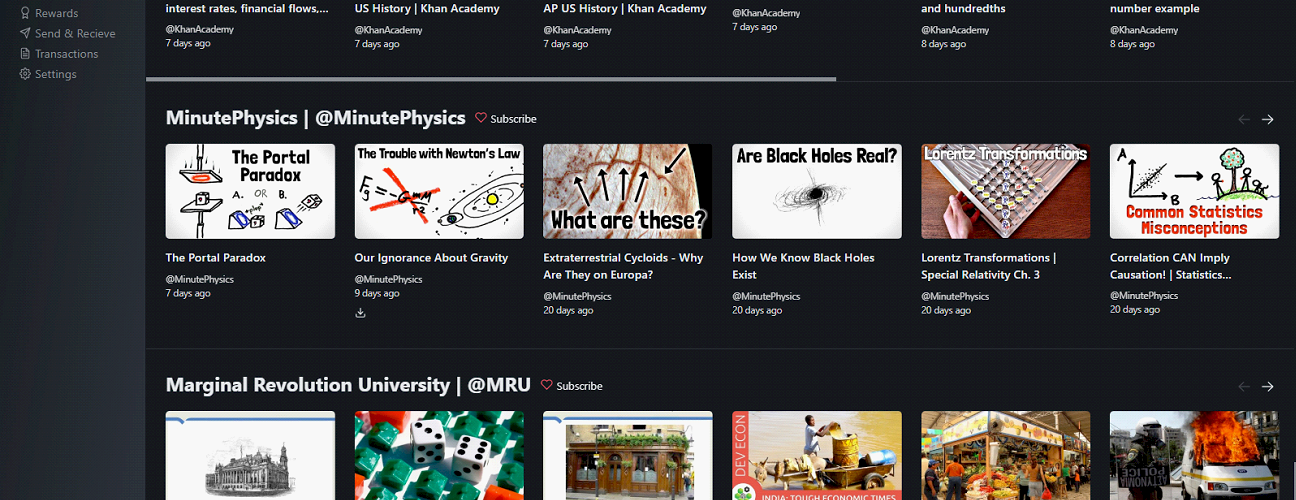Open @MinutePhysics under How We Know Black Holes Exist

point(766,296)
